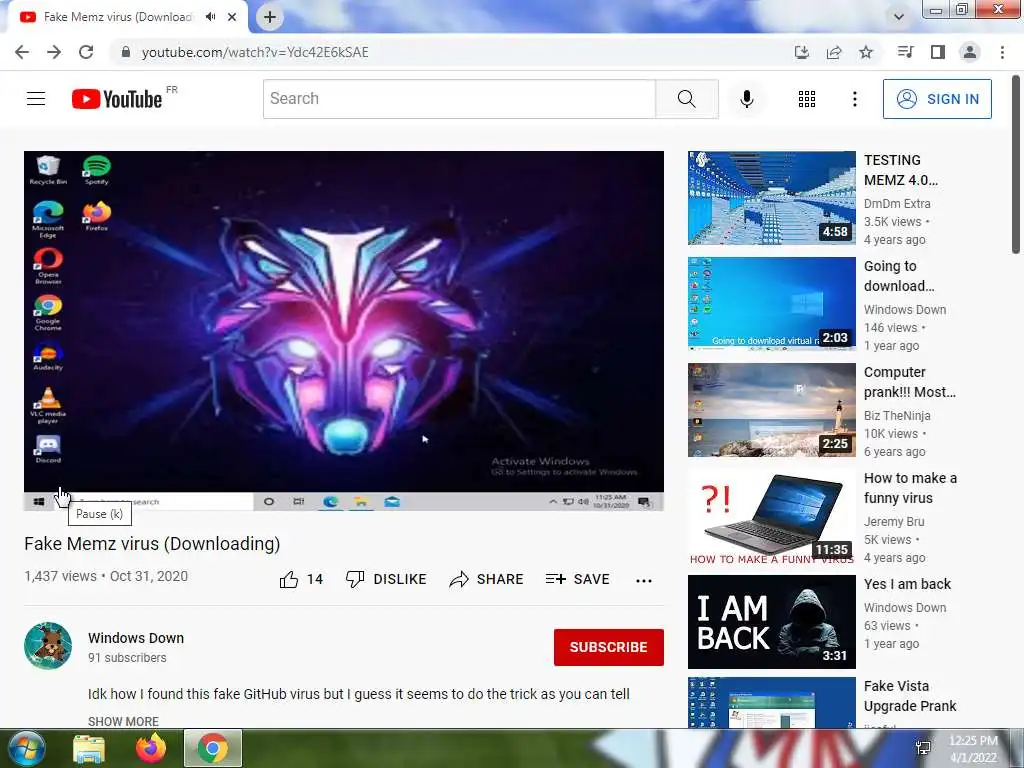Search with your voice via microphone icon
This screenshot has height=768, width=1024.
pyautogui.click(x=747, y=99)
